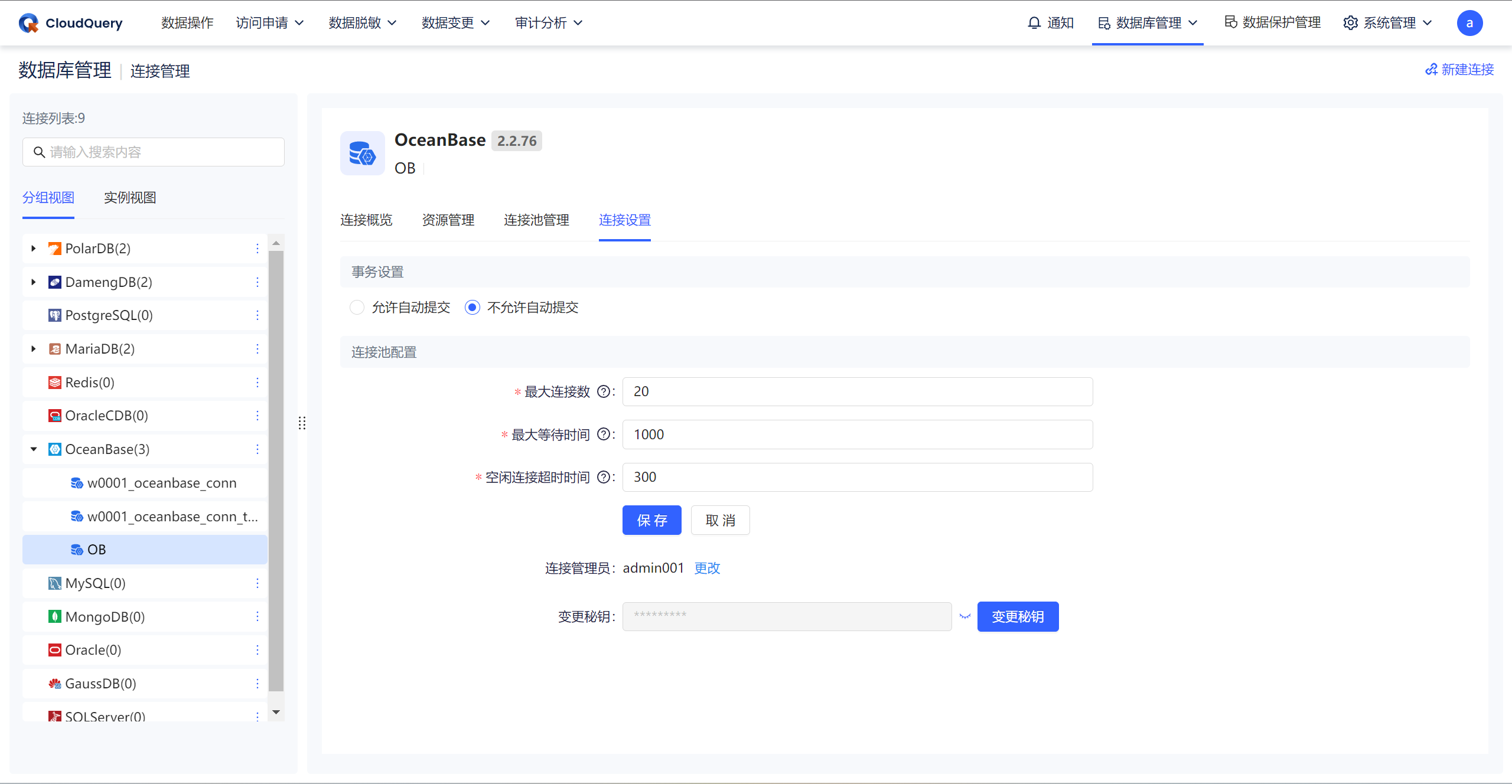The height and width of the screenshot is (784, 1512).
Task: Click the help icon beside 空闲连接超时时间
Action: point(603,477)
